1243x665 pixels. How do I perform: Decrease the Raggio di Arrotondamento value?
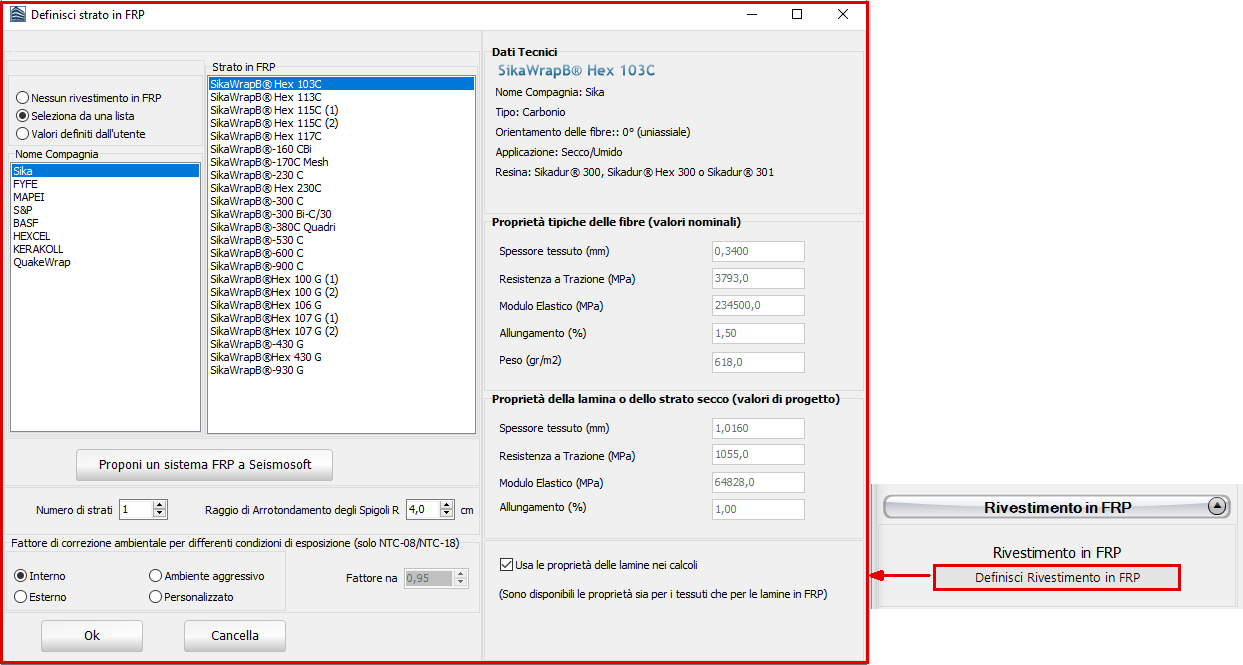click(447, 514)
